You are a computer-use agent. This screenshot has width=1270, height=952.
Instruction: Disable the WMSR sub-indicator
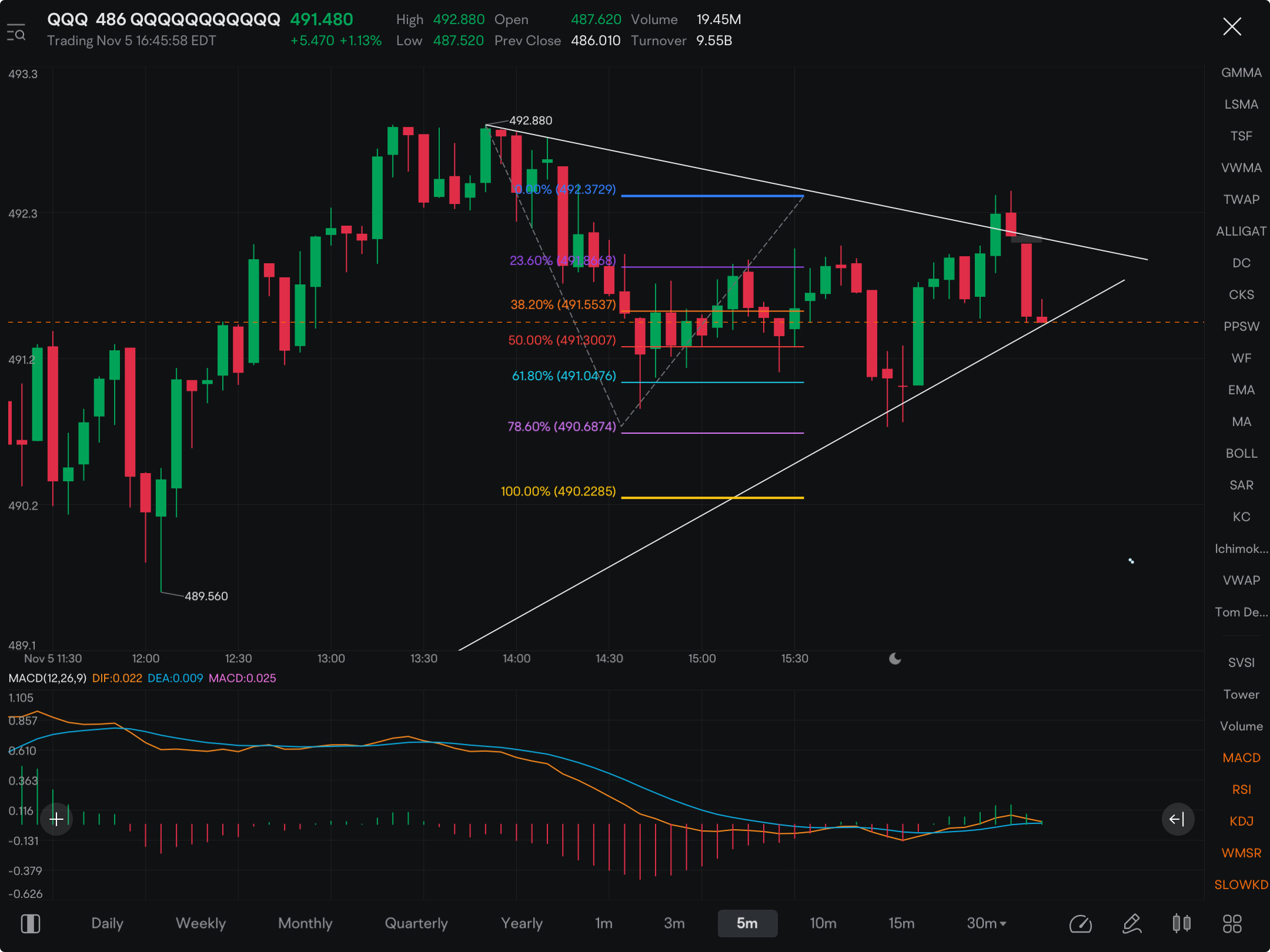1241,853
